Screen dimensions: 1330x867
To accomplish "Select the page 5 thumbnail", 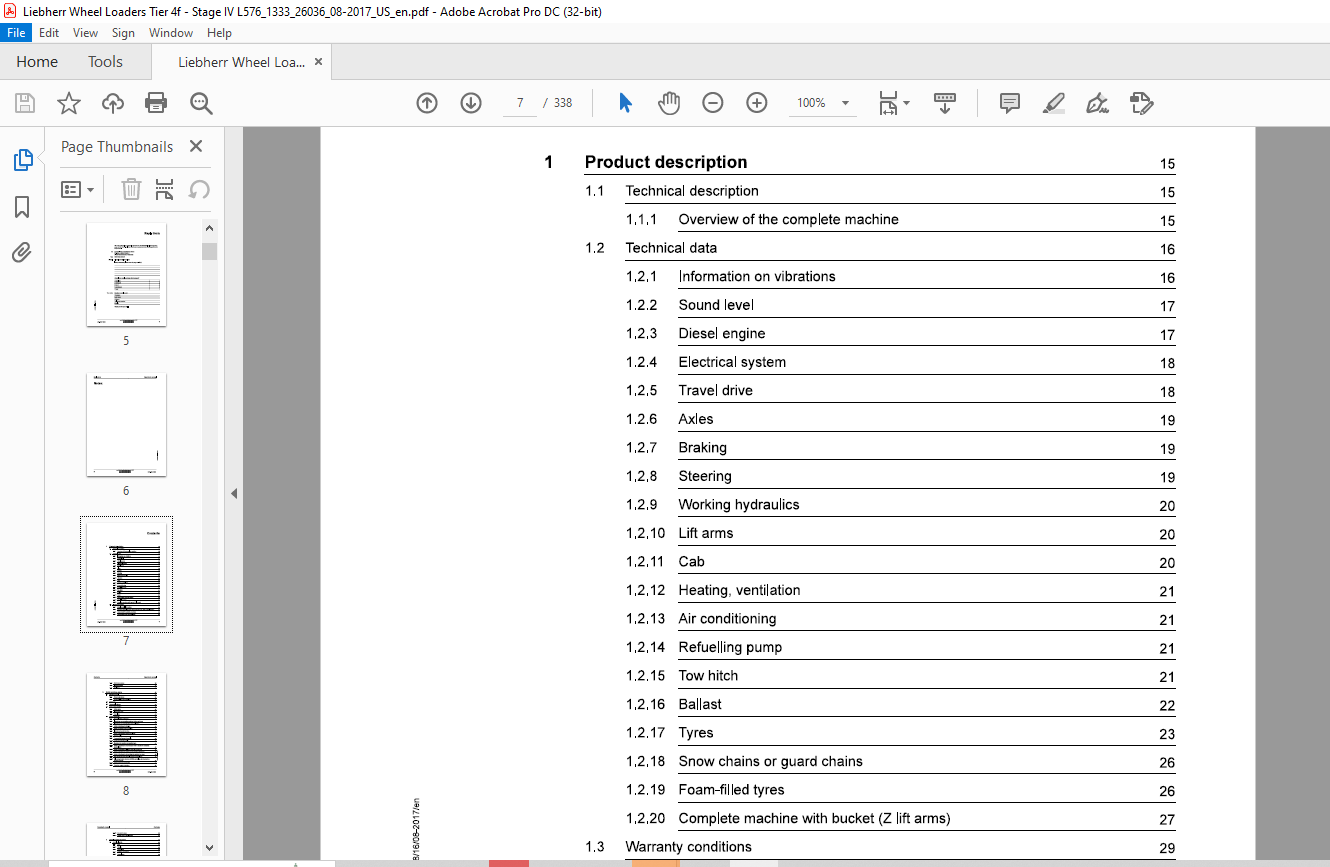I will pos(126,274).
